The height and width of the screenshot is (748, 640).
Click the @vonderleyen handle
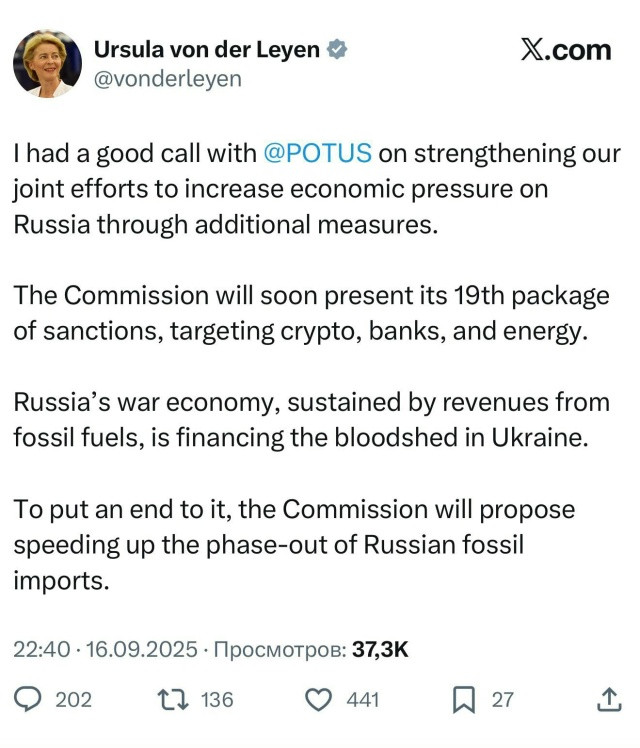pos(167,78)
